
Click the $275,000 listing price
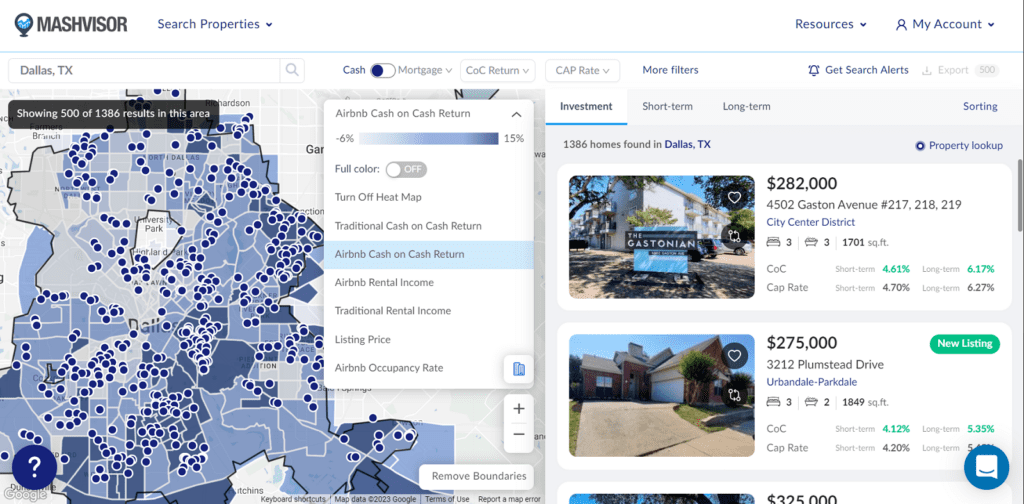(801, 343)
